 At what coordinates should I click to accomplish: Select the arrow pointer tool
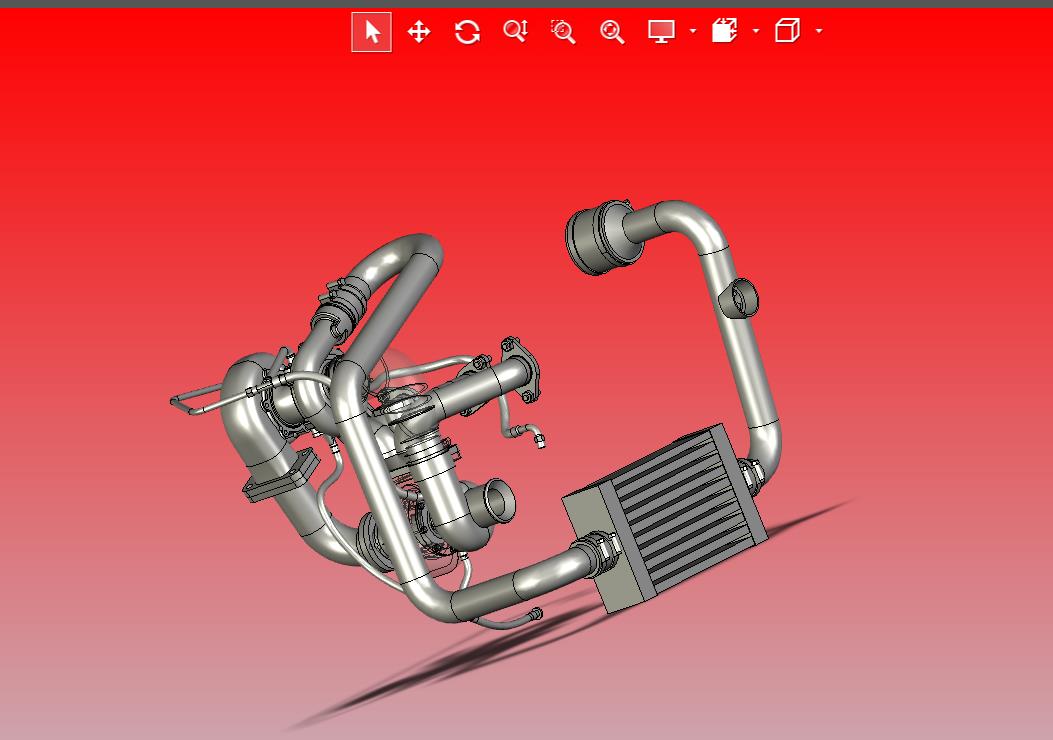[371, 32]
